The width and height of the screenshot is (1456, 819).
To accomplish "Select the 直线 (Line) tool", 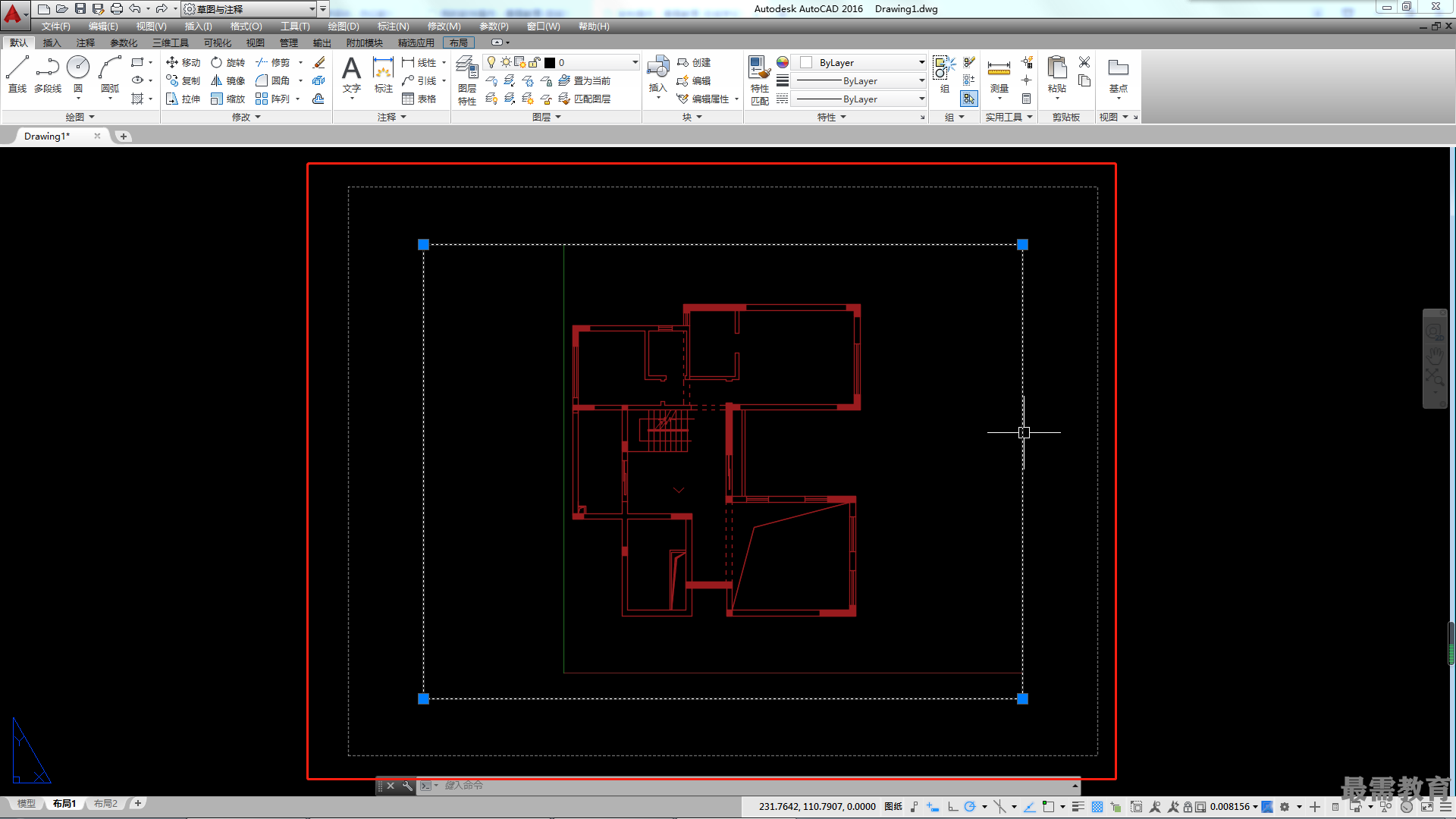I will pos(17,74).
